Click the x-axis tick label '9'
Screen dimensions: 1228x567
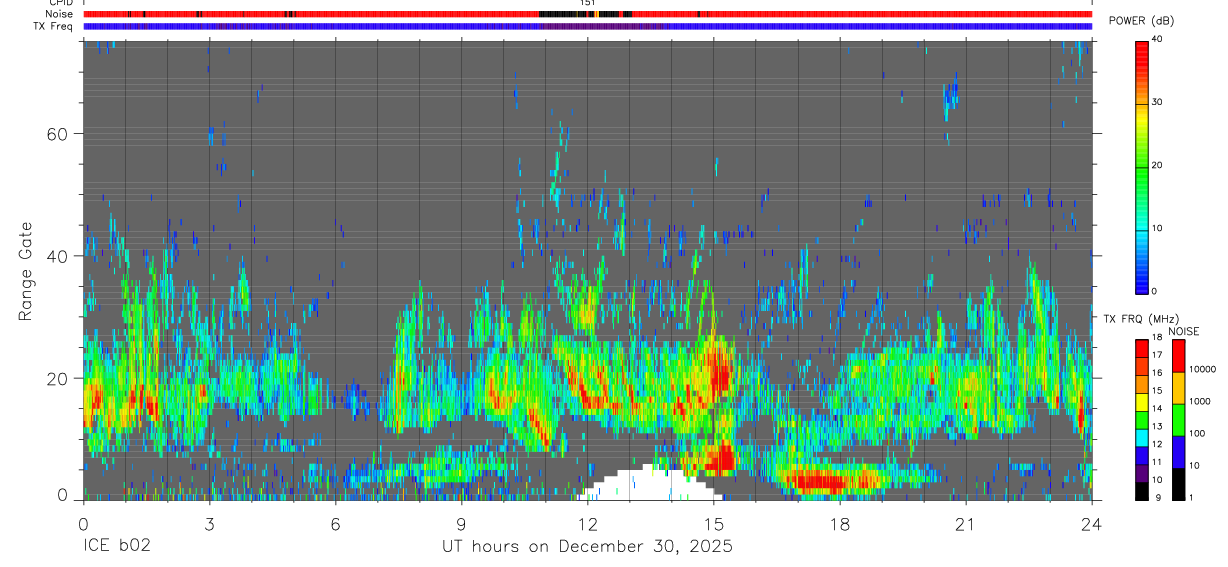461,524
